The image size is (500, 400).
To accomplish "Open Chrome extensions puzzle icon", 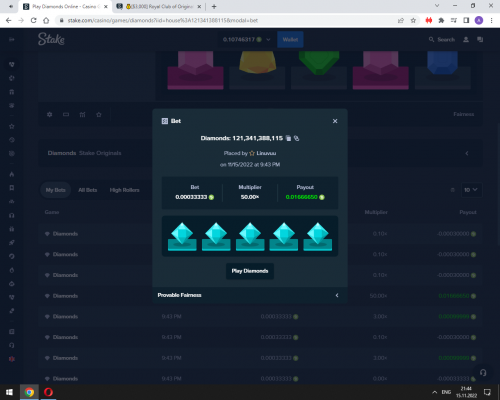I will [x=441, y=20].
